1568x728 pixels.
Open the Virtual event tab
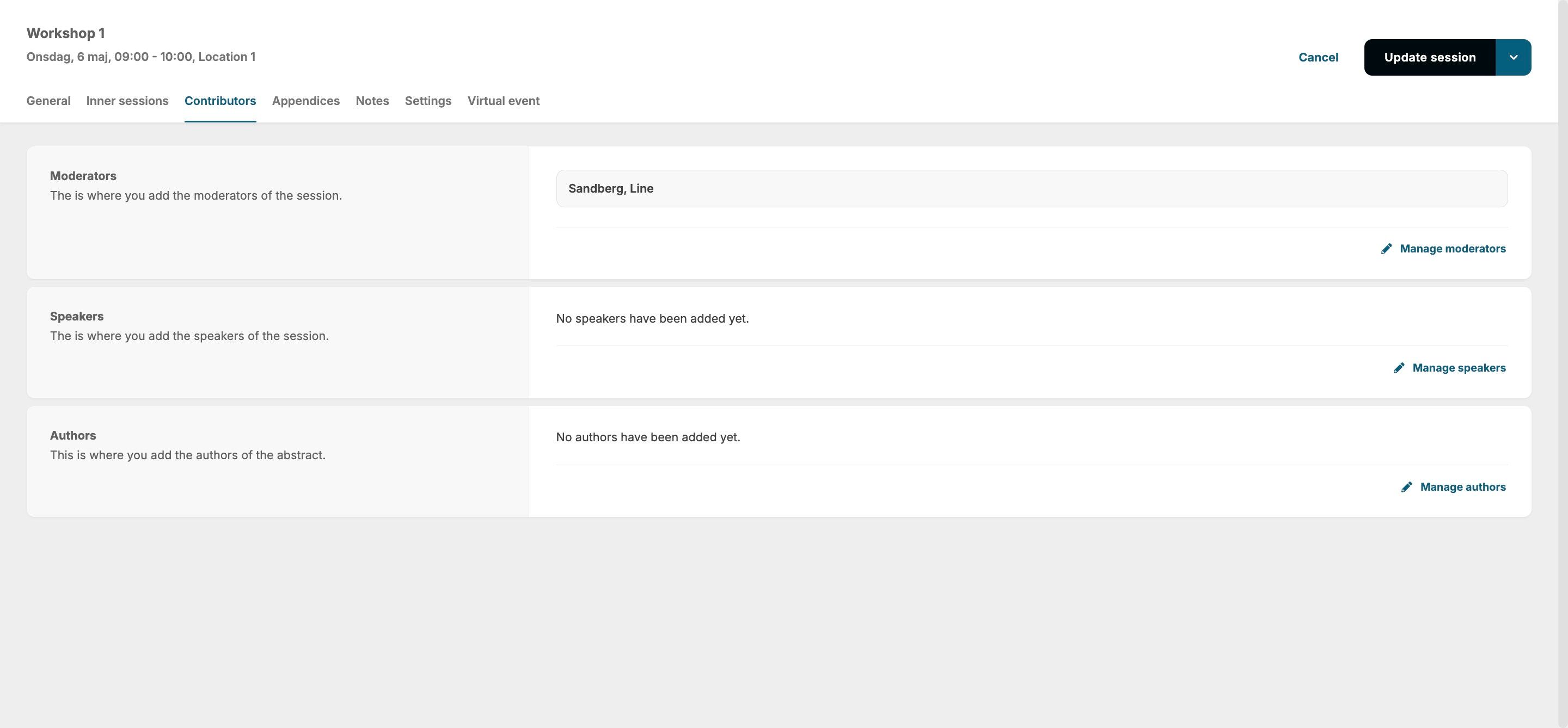[503, 101]
